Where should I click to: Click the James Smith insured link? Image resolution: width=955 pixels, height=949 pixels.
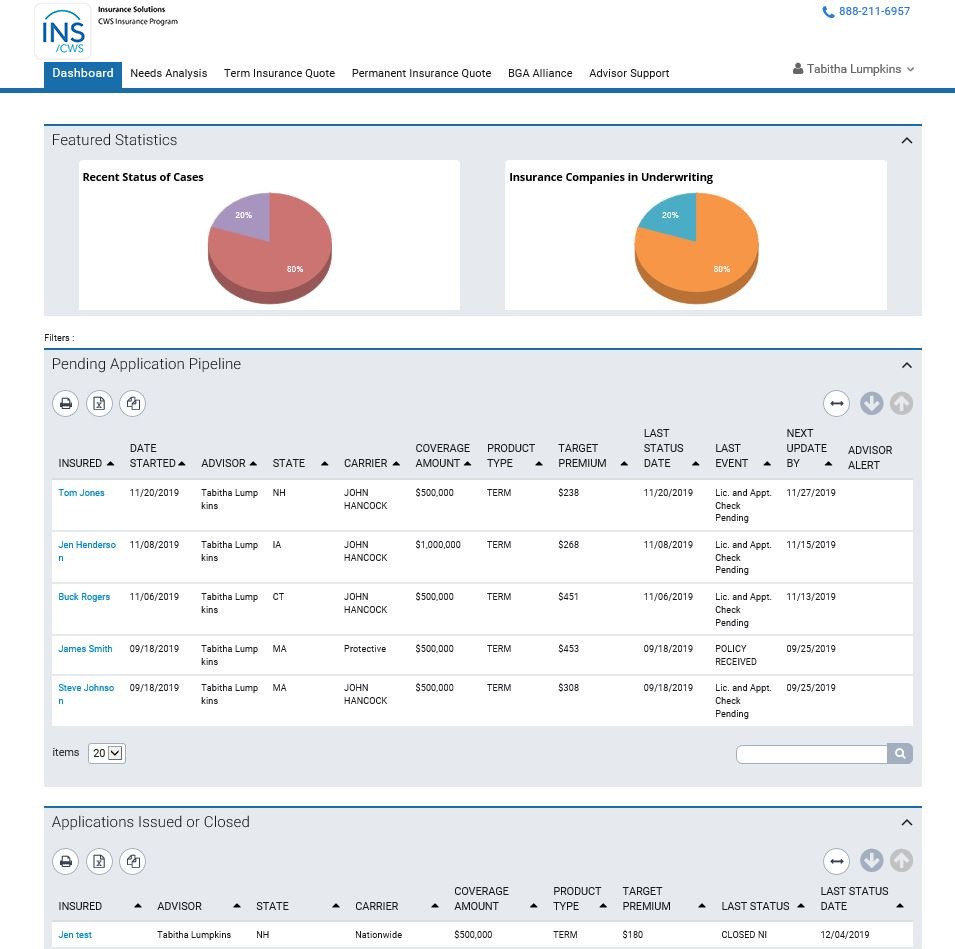pyautogui.click(x=85, y=649)
